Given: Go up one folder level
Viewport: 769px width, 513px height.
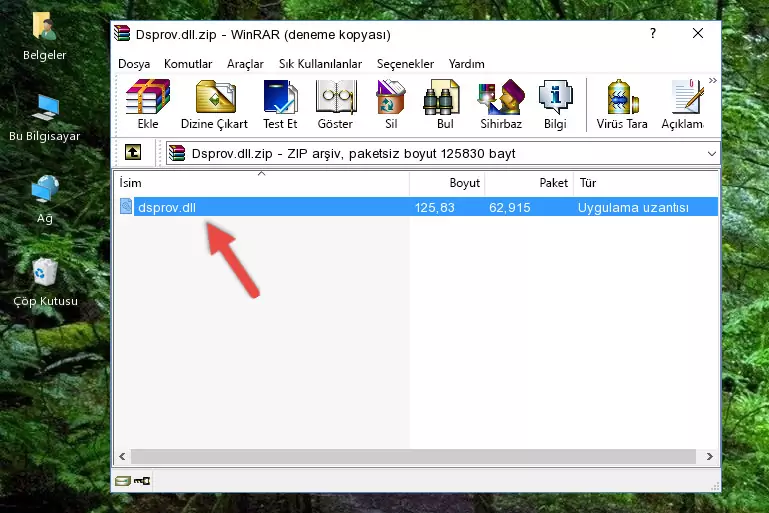Looking at the screenshot, I should click(x=133, y=153).
